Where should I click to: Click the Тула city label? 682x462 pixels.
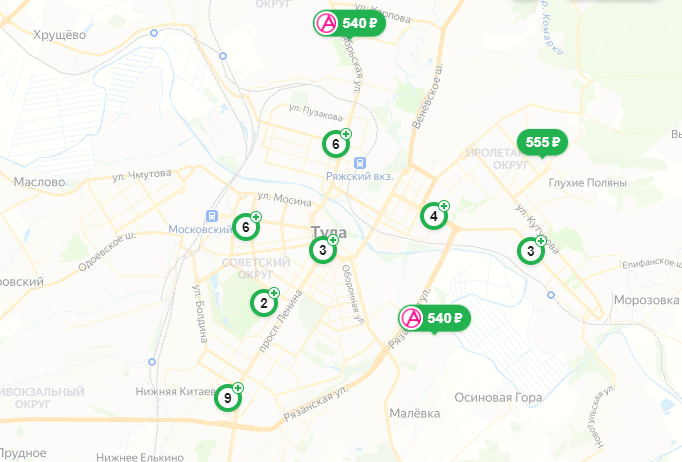(x=329, y=232)
